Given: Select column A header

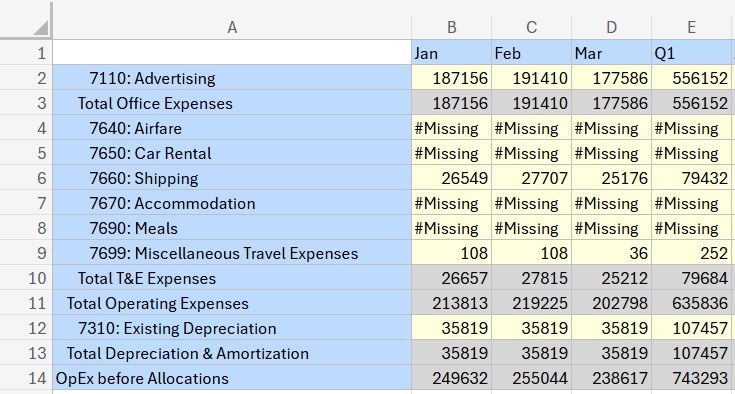Looking at the screenshot, I should (232, 28).
